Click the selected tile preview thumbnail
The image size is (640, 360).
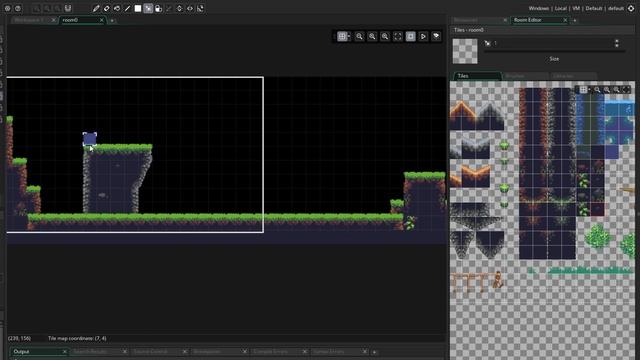465,51
